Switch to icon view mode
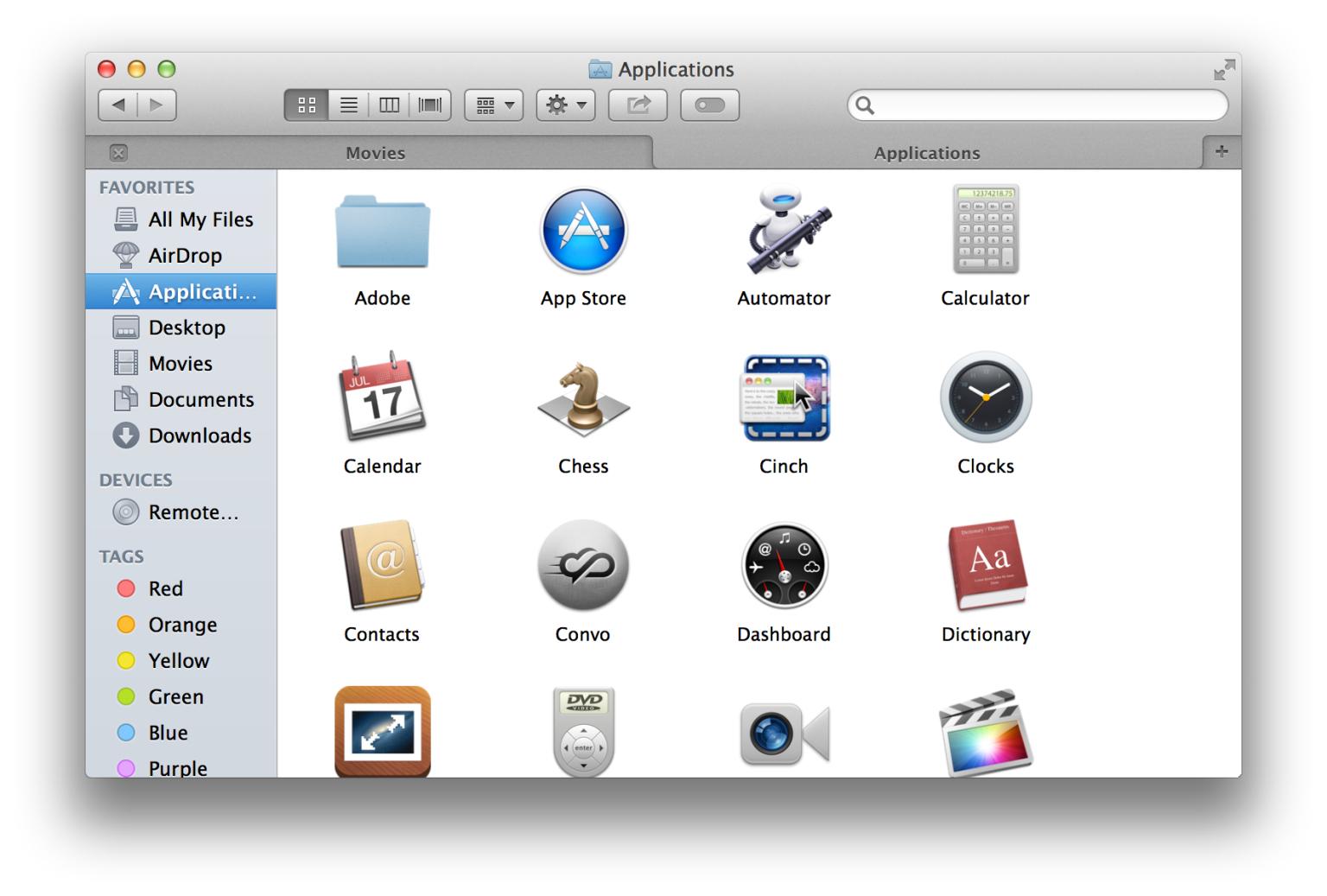 point(306,105)
